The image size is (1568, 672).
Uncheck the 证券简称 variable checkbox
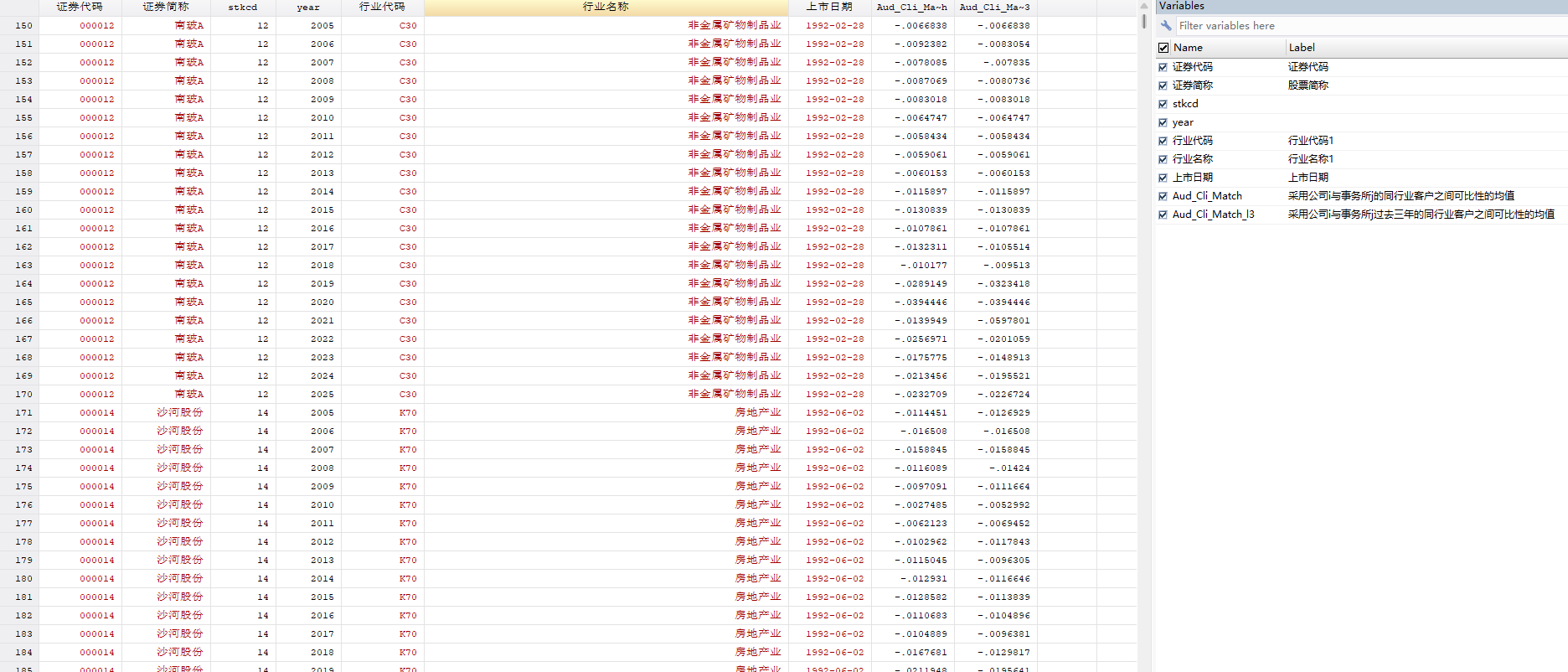[x=1163, y=85]
